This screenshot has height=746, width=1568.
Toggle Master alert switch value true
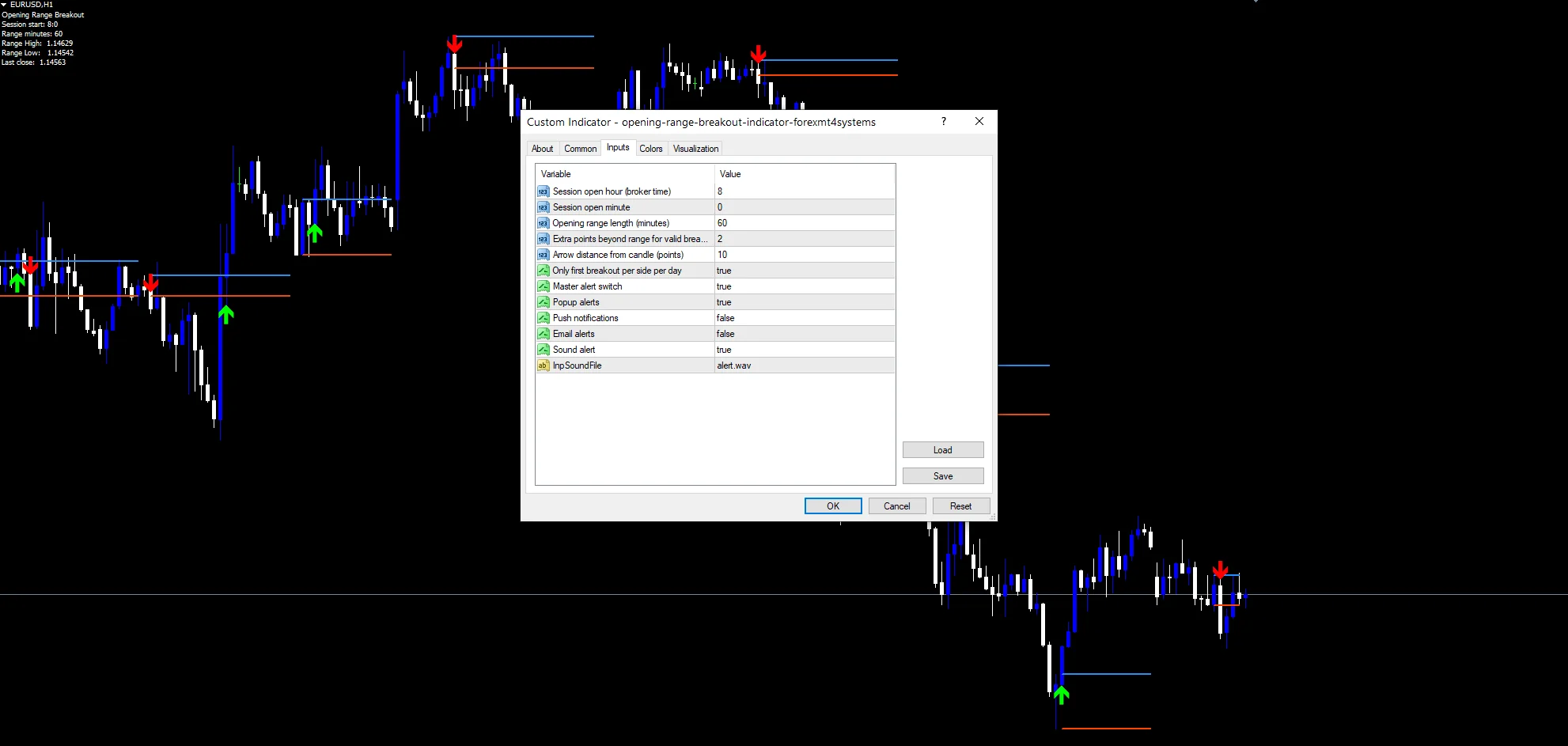click(x=805, y=286)
